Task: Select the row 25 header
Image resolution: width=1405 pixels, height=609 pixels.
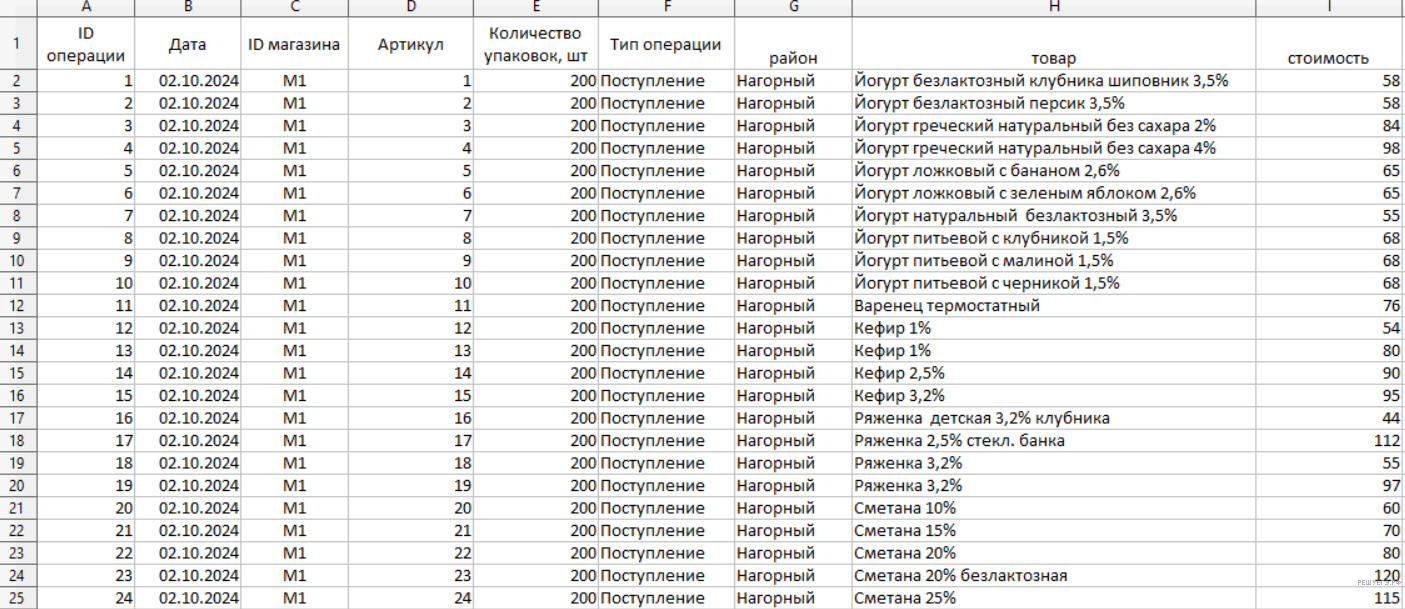Action: coord(18,598)
